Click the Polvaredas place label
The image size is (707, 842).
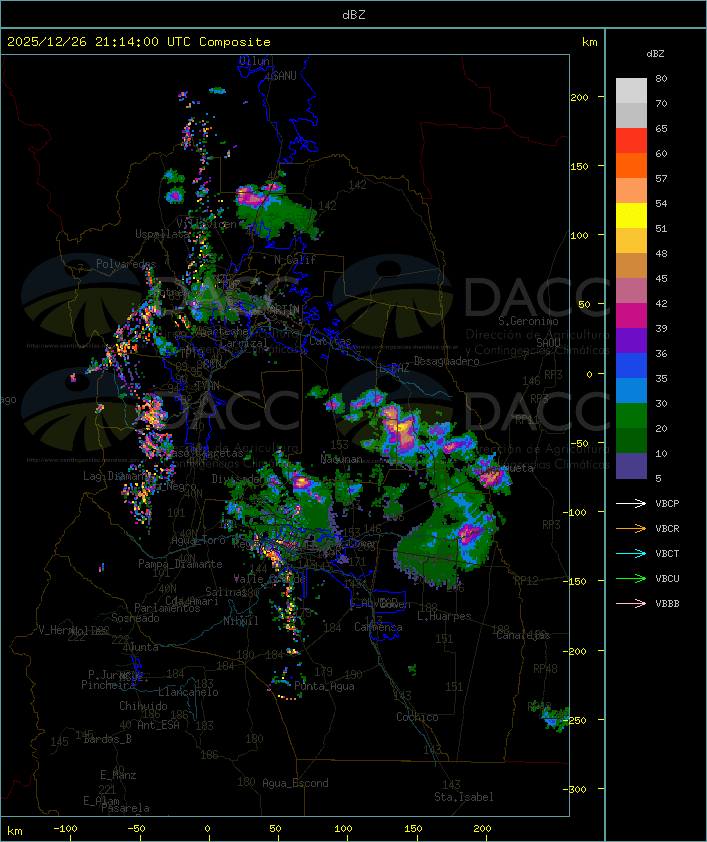coord(126,264)
